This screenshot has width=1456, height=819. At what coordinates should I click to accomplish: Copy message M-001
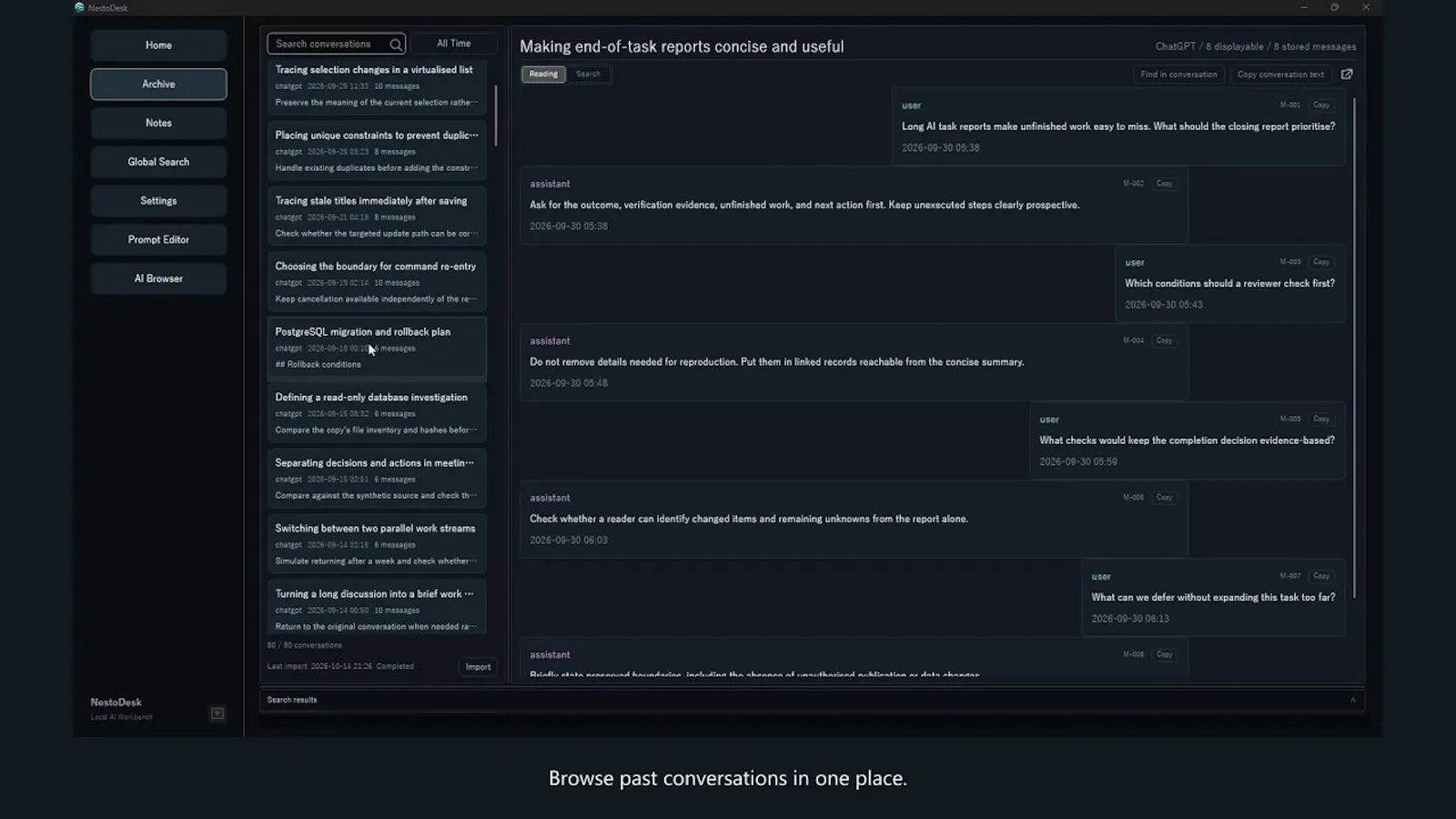tap(1321, 106)
